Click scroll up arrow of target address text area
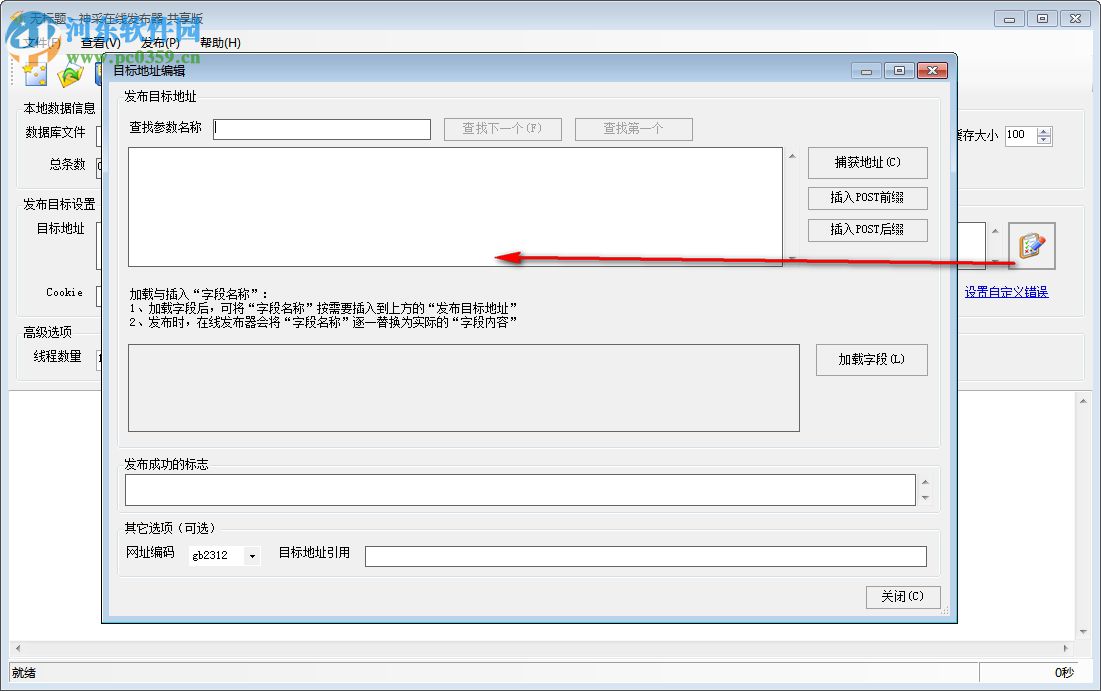Image resolution: width=1101 pixels, height=691 pixels. pyautogui.click(x=792, y=156)
